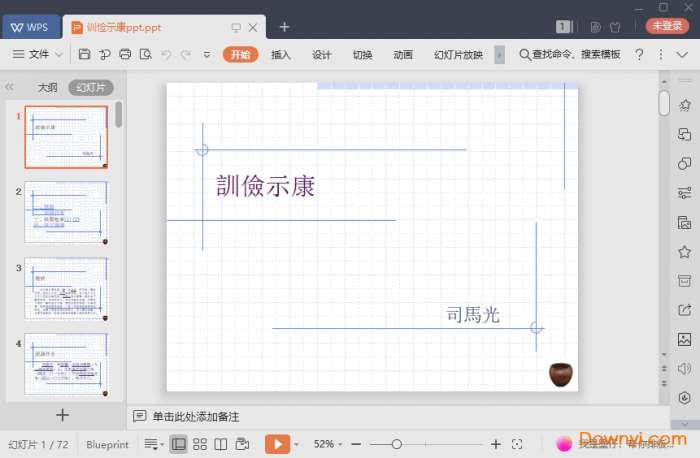700x458 pixels.
Task: Open the 文件 menu
Action: tap(39, 54)
